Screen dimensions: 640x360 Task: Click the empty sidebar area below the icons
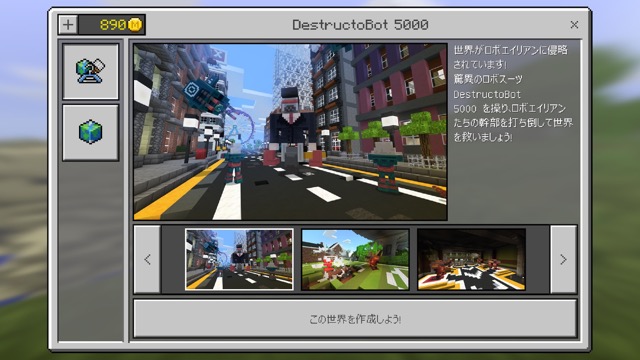point(91,251)
